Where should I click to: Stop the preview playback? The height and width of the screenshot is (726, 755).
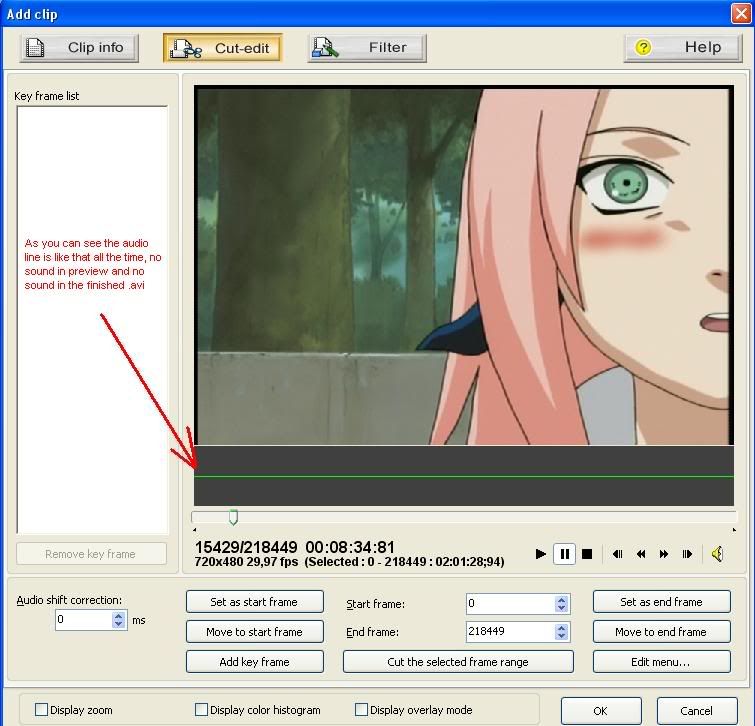(587, 554)
